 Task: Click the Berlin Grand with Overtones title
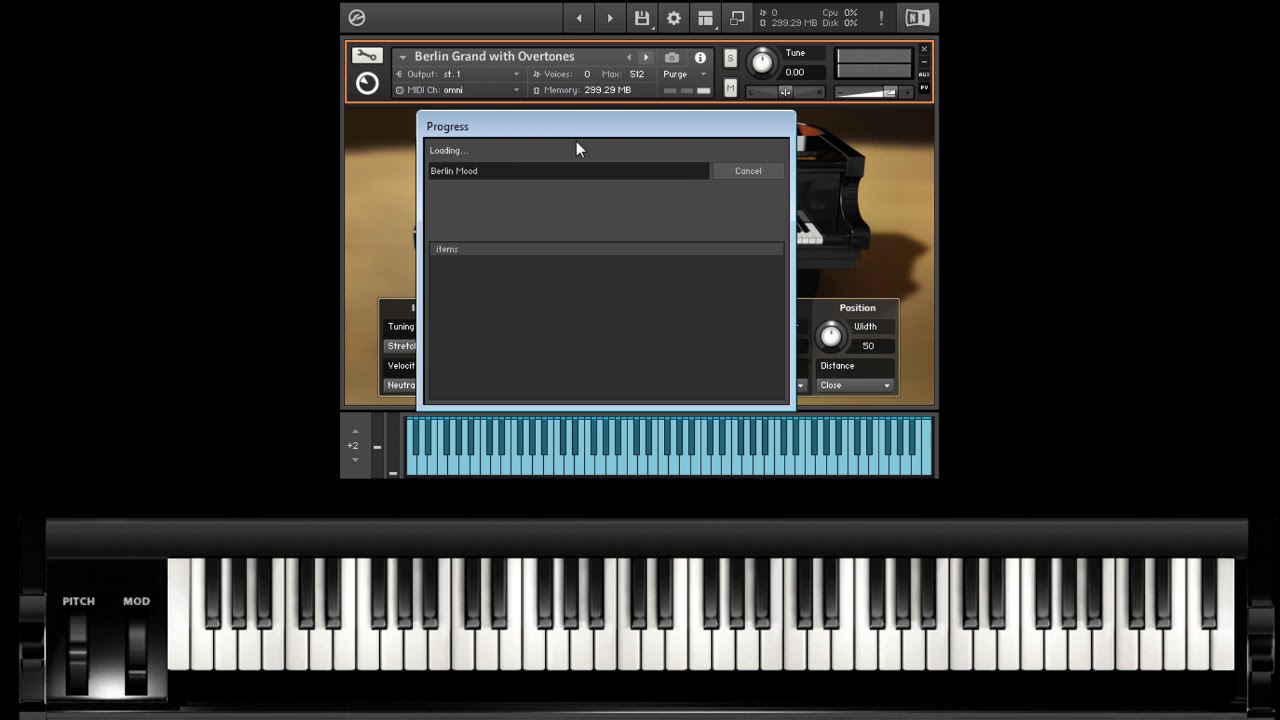click(x=494, y=57)
